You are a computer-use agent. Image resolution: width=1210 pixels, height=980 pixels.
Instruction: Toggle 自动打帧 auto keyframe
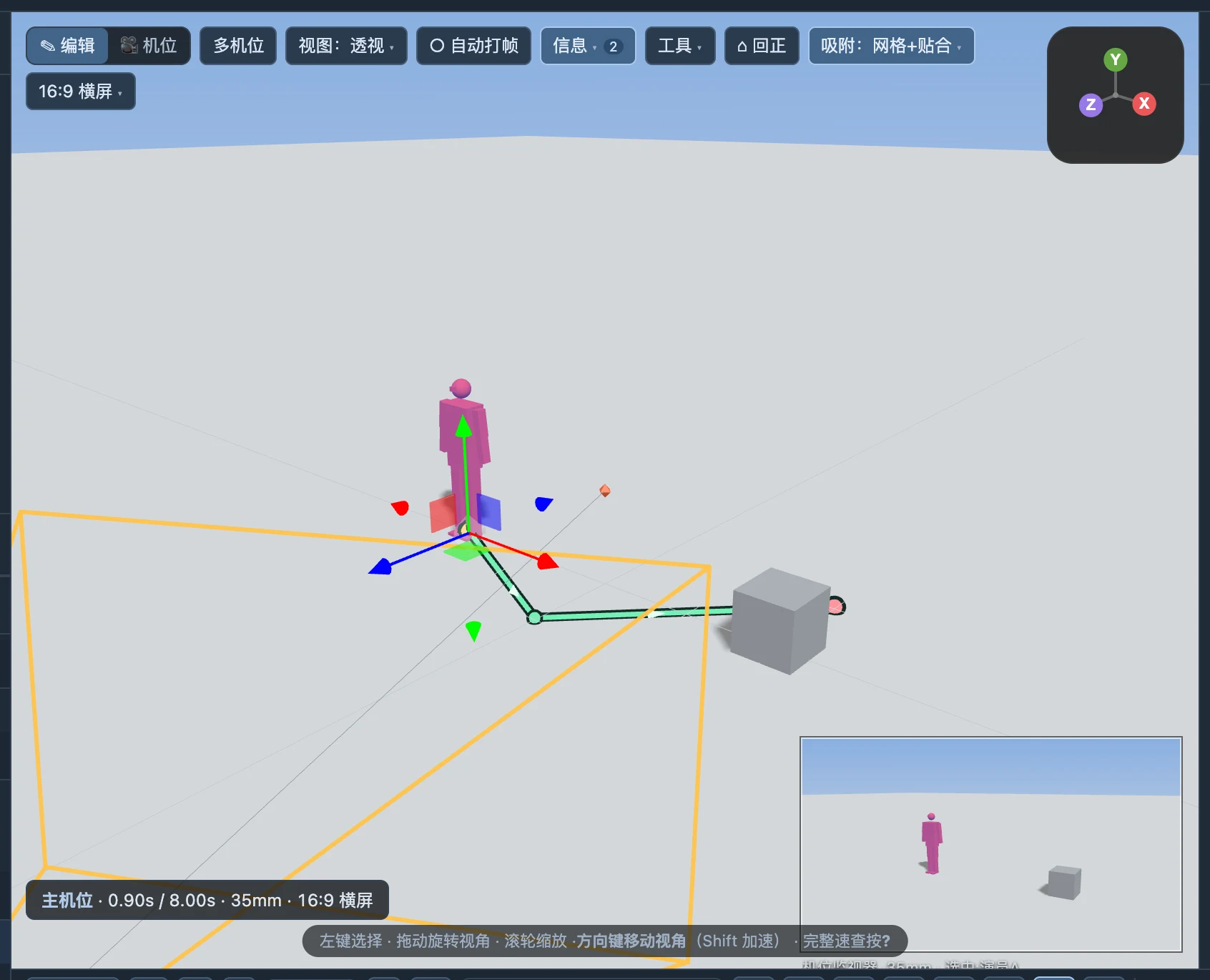(x=473, y=46)
